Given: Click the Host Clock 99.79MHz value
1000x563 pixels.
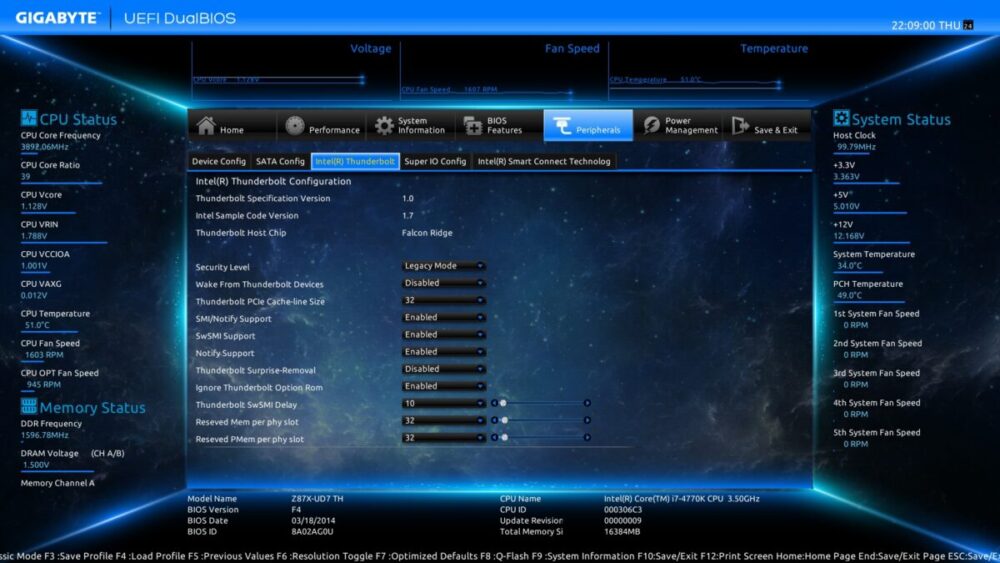Looking at the screenshot, I should 856,147.
